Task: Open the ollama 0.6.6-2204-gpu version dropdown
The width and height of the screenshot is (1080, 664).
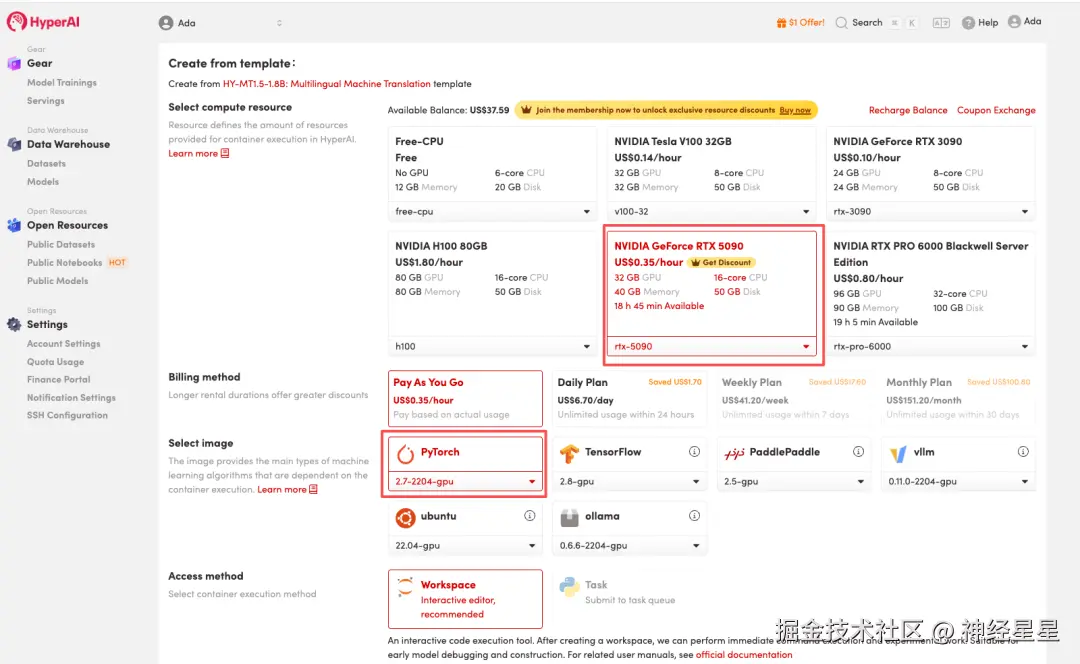Action: (x=629, y=546)
